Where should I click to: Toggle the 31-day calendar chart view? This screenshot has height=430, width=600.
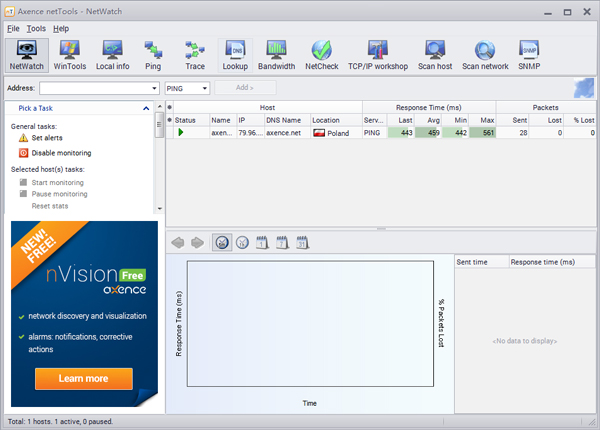(302, 242)
